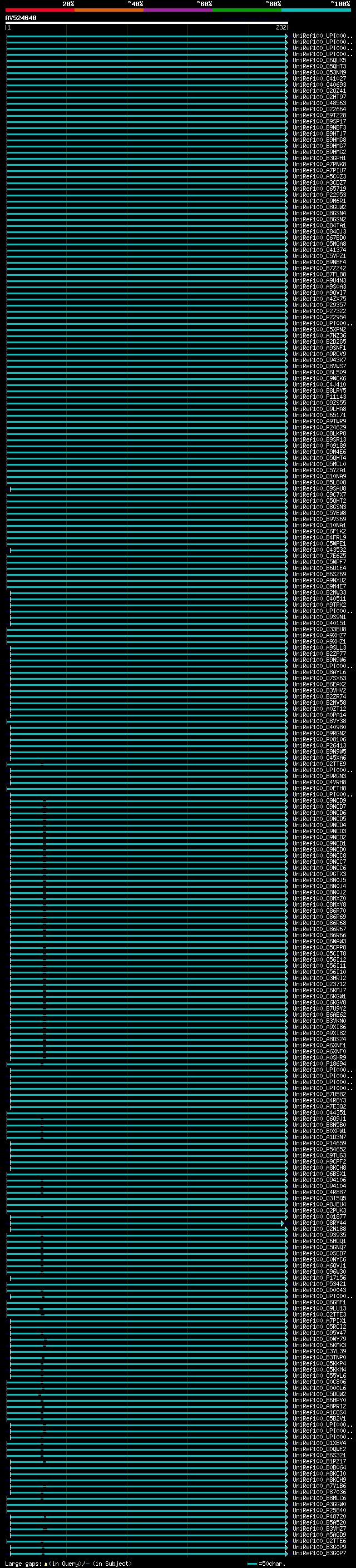The width and height of the screenshot is (356, 1568).
Task: Select the UniRef100_C6KMJ7 entry
Action: [x=319, y=990]
